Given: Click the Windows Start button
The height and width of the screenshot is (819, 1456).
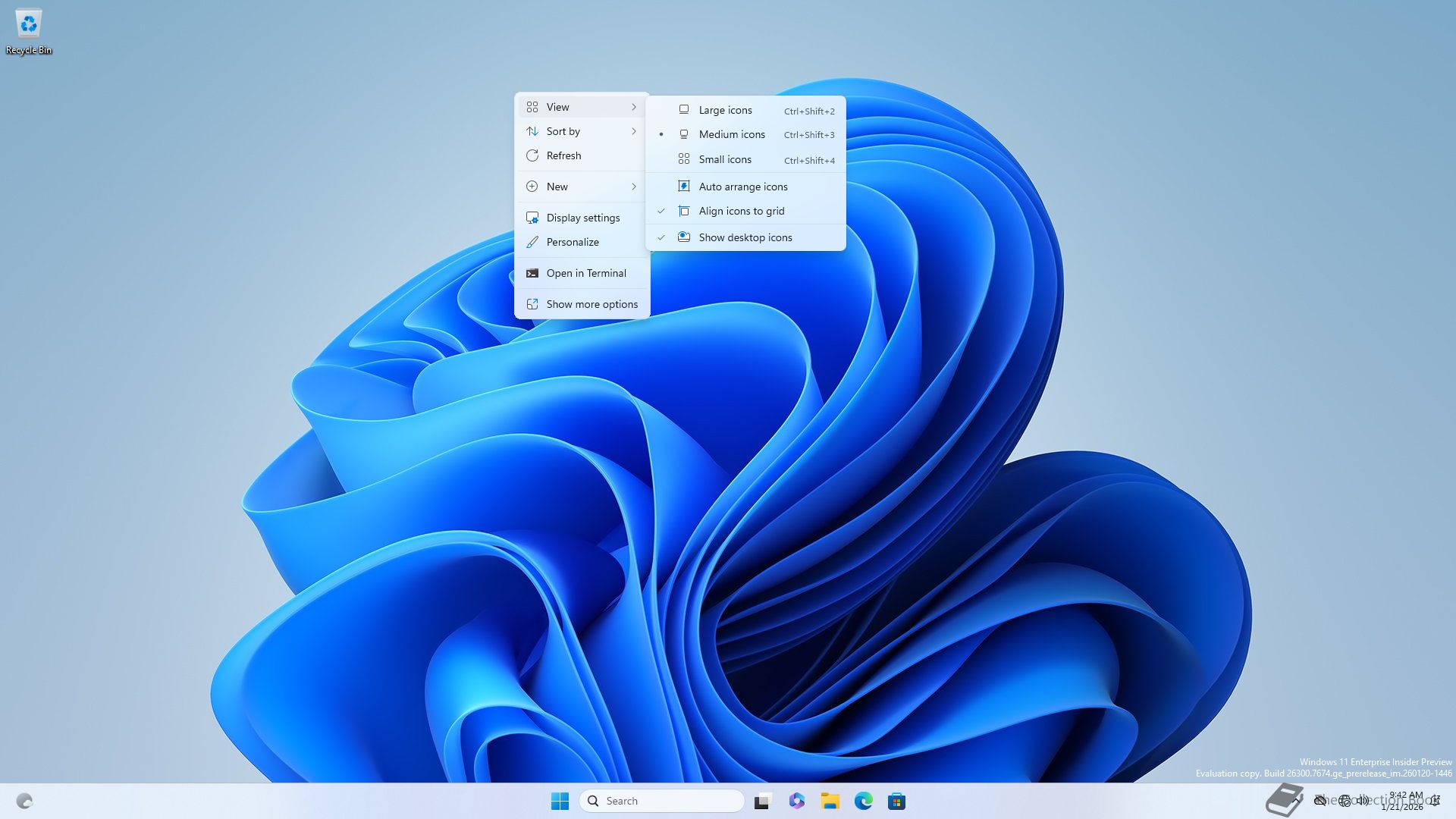Looking at the screenshot, I should 560,801.
